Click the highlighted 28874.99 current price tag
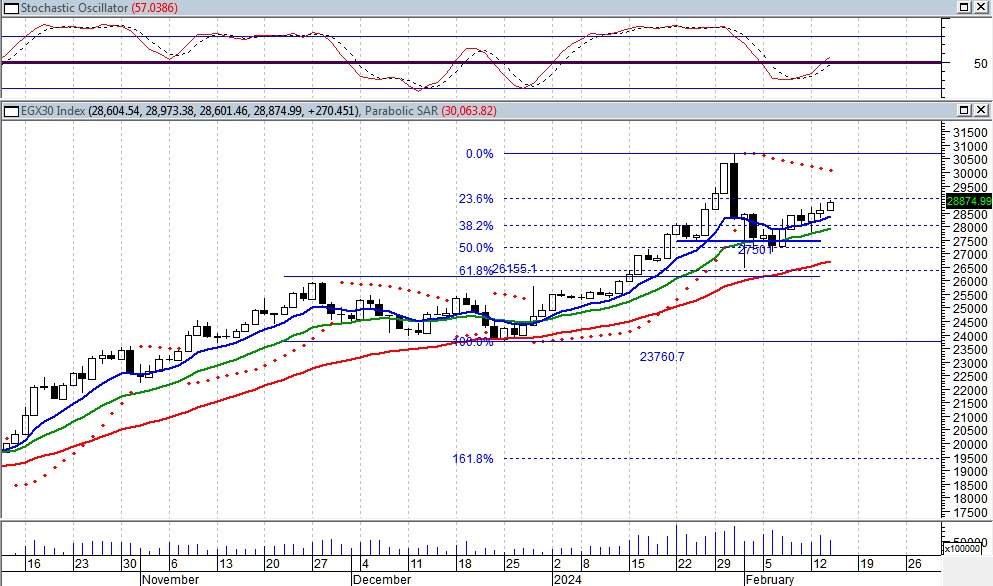993x586 pixels. coord(967,201)
